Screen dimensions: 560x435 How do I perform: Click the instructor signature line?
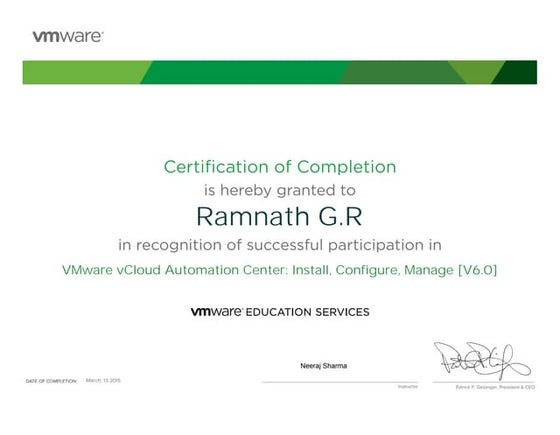[340, 382]
